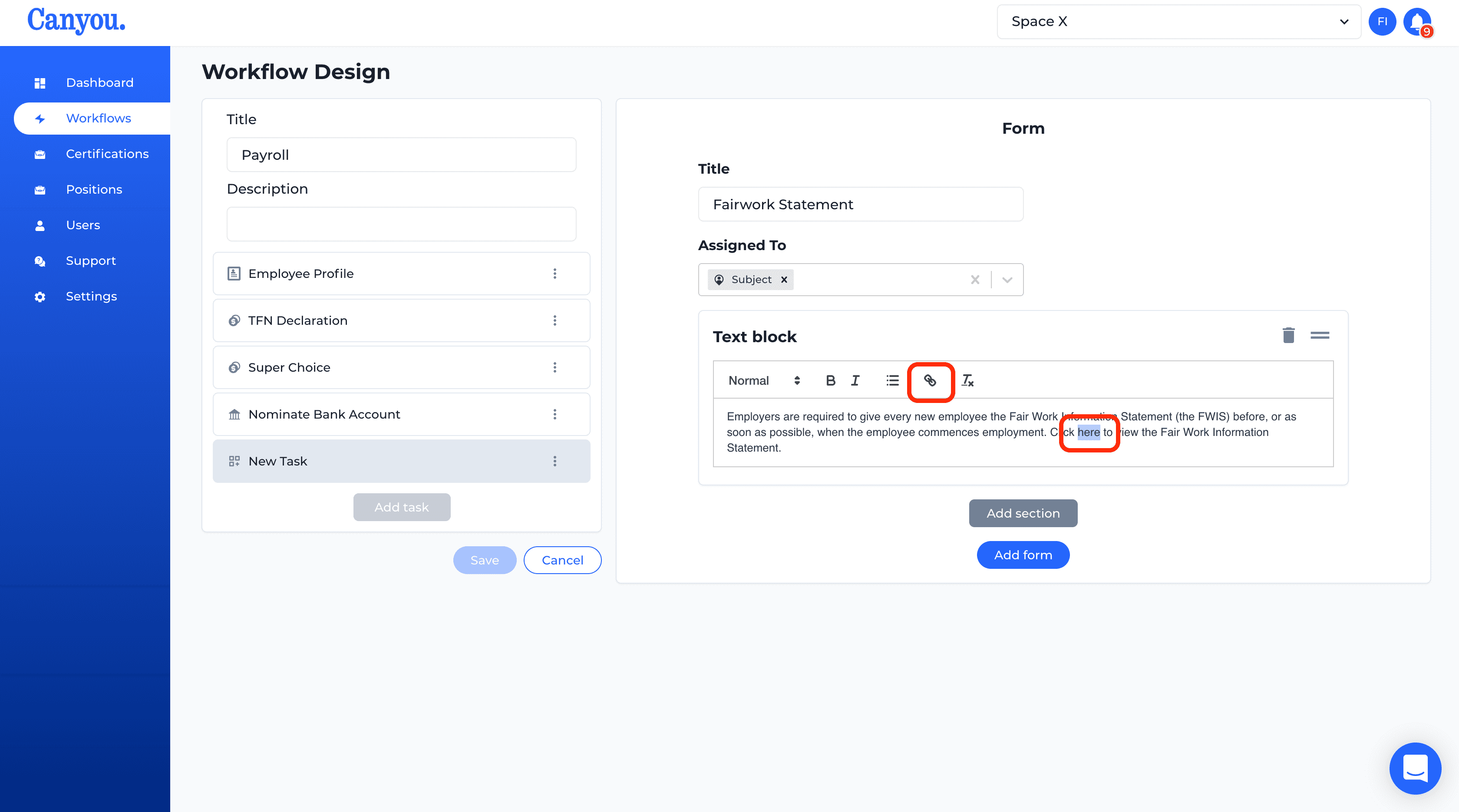Click the italic formatting icon
The height and width of the screenshot is (812, 1459).
(855, 380)
